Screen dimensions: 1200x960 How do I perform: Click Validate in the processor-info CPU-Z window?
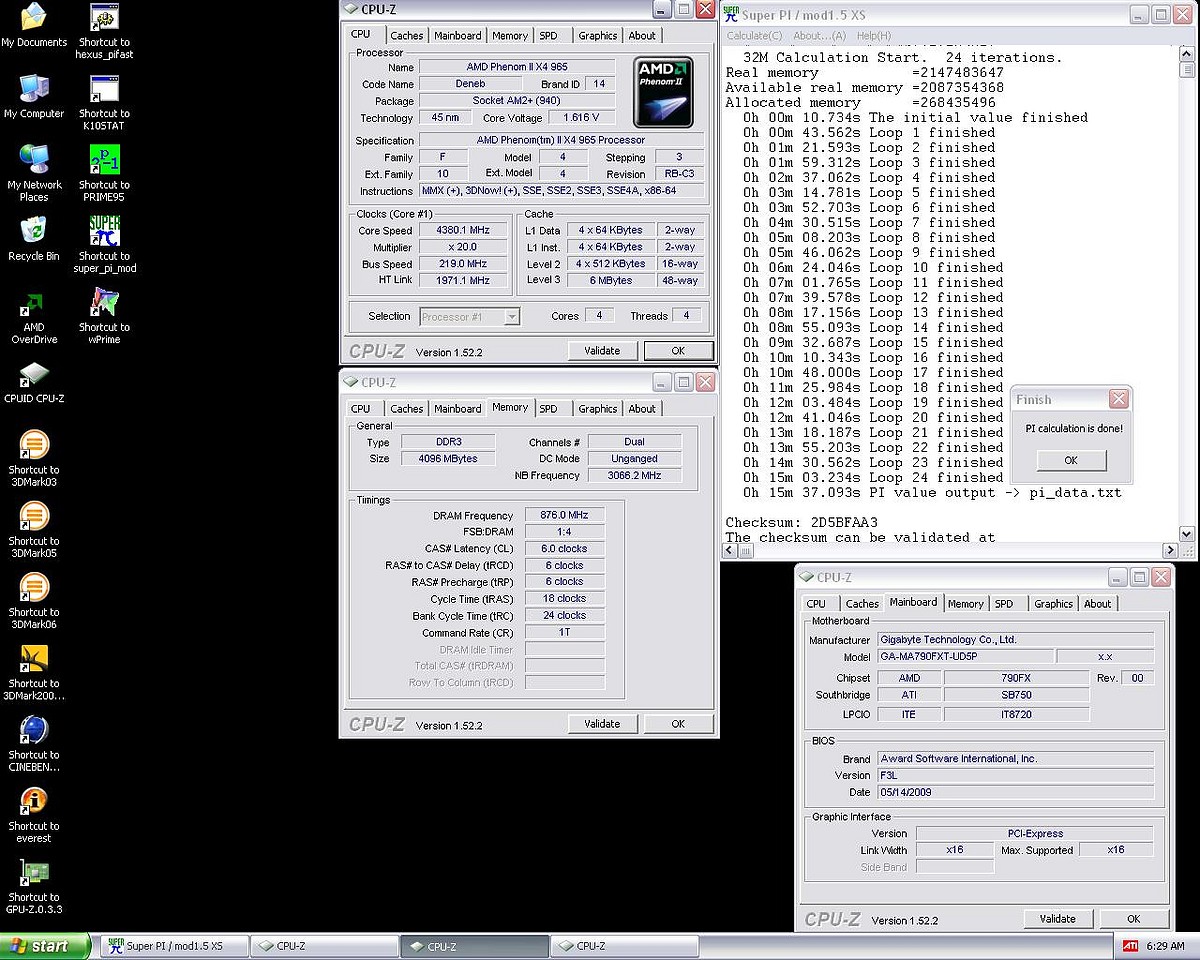(x=602, y=351)
